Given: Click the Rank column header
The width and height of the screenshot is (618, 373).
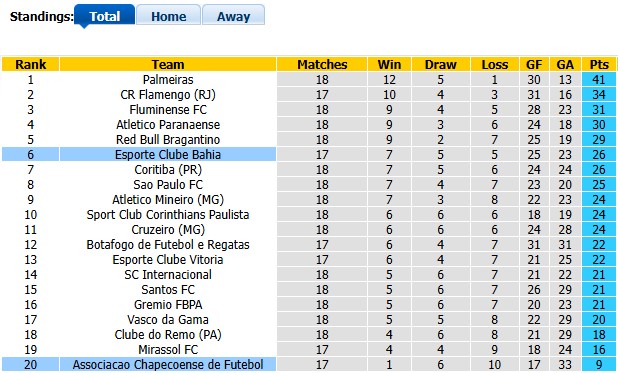Looking at the screenshot, I should coord(31,64).
